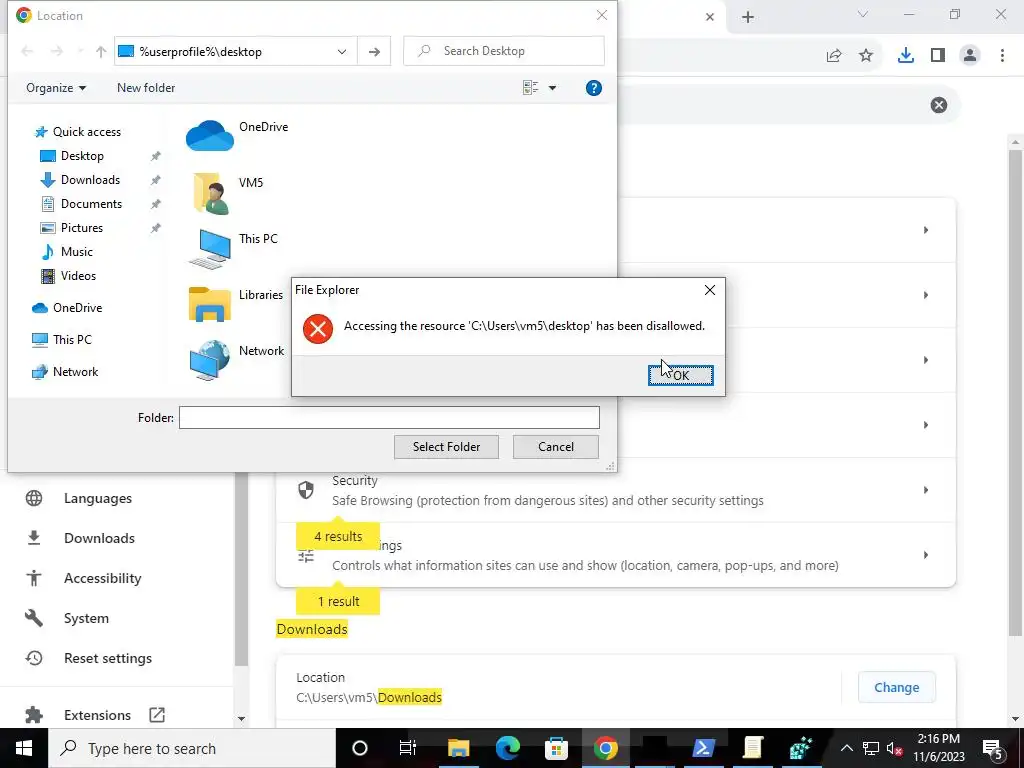
Task: Open the Chrome tab search chevron
Action: tap(863, 14)
